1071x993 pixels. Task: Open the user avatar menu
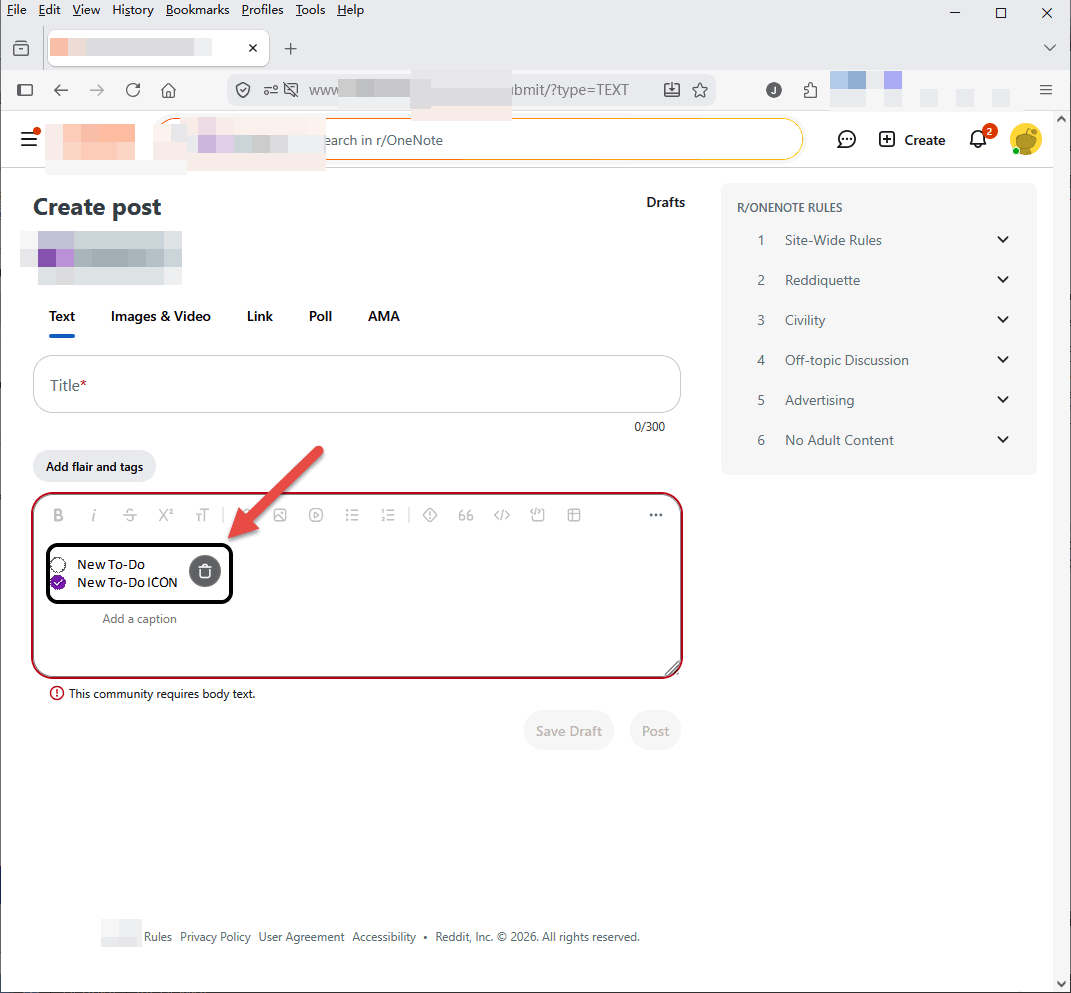point(1025,139)
